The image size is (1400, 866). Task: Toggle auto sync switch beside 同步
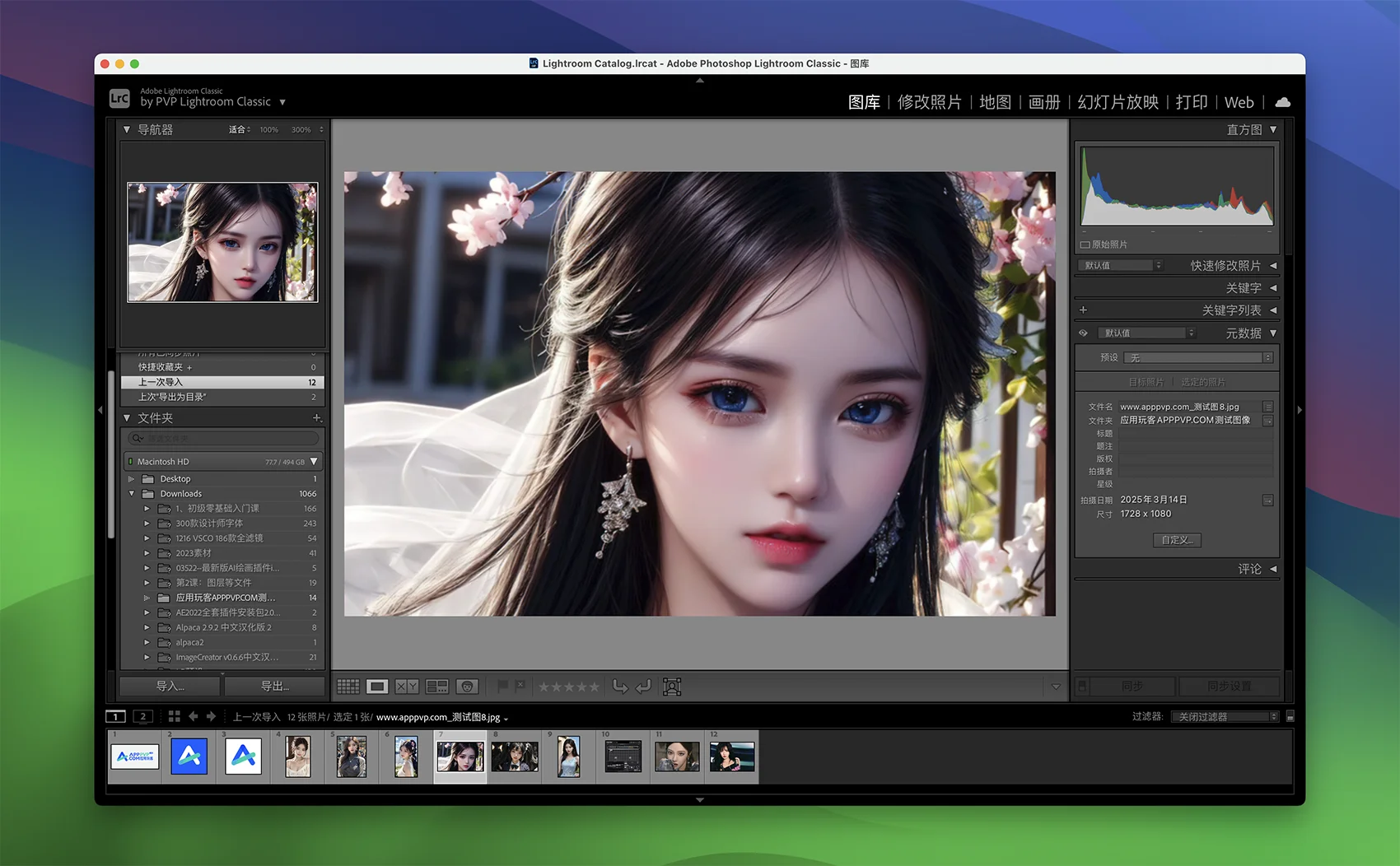[1083, 686]
